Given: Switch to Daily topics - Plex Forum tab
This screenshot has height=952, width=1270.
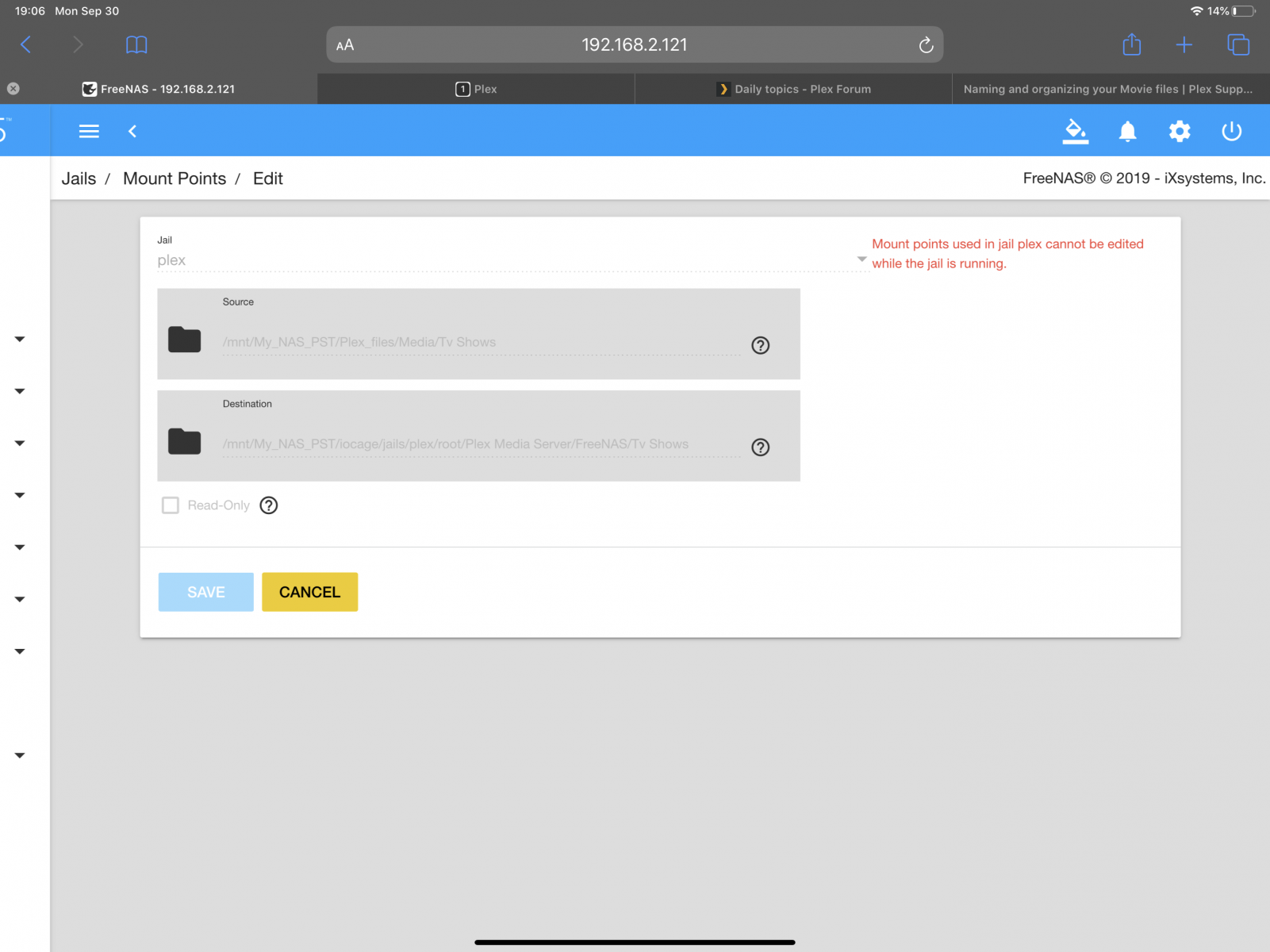Looking at the screenshot, I should [x=793, y=89].
